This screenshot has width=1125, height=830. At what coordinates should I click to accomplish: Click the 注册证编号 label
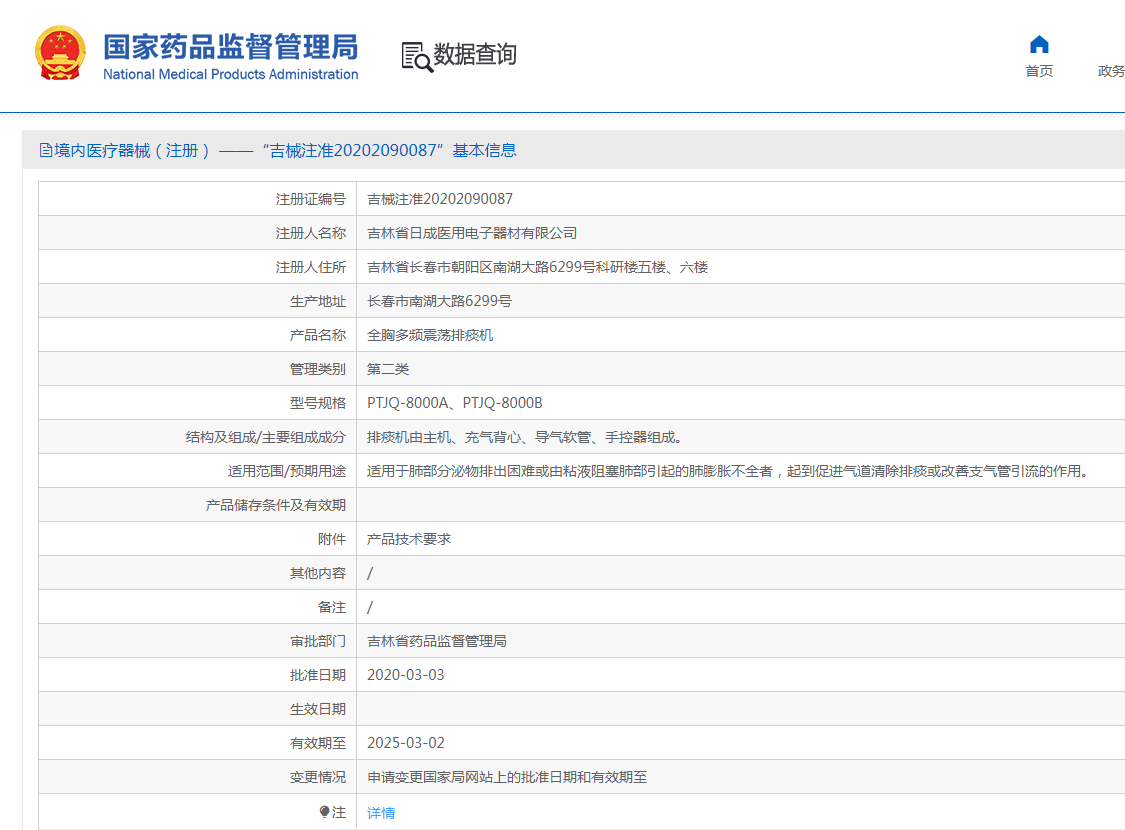pos(311,199)
